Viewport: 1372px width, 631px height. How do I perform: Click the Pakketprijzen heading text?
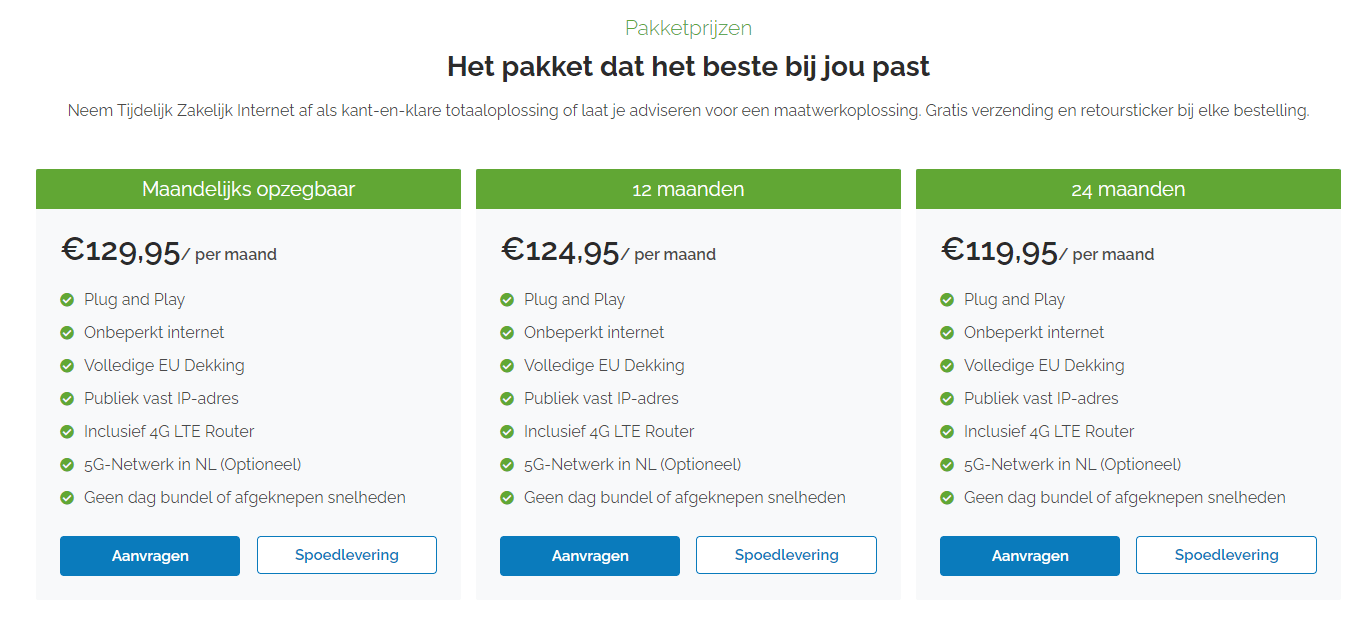pos(688,28)
